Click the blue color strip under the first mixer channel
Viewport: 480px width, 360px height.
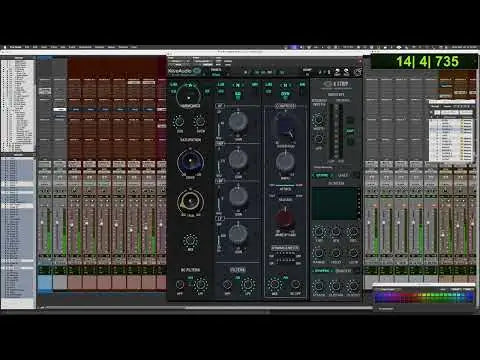point(45,282)
